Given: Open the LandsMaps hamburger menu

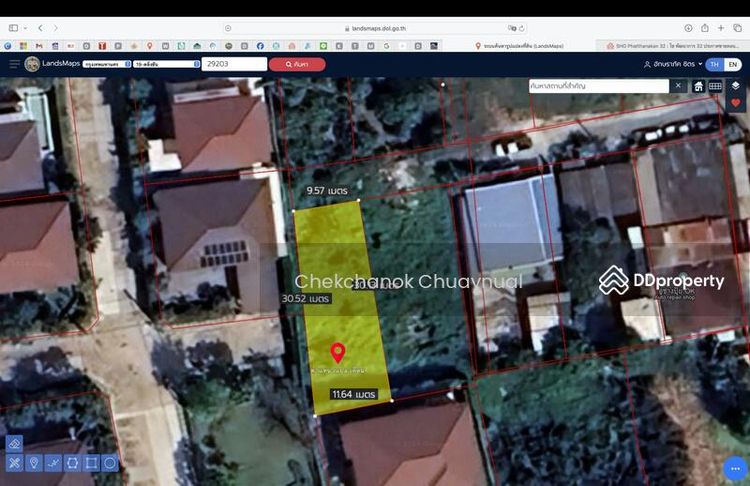Looking at the screenshot, I should point(14,64).
